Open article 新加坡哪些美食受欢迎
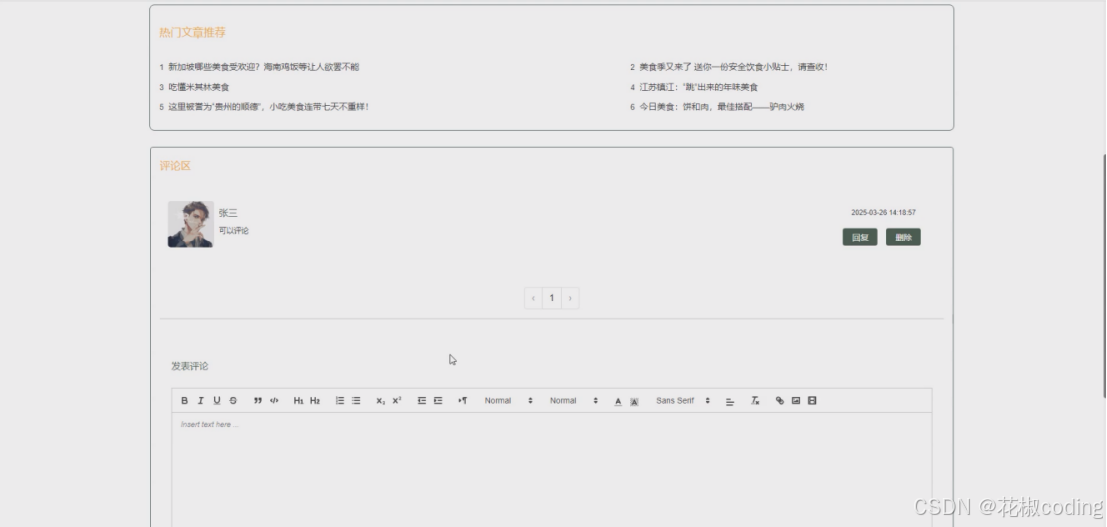 click(x=263, y=67)
